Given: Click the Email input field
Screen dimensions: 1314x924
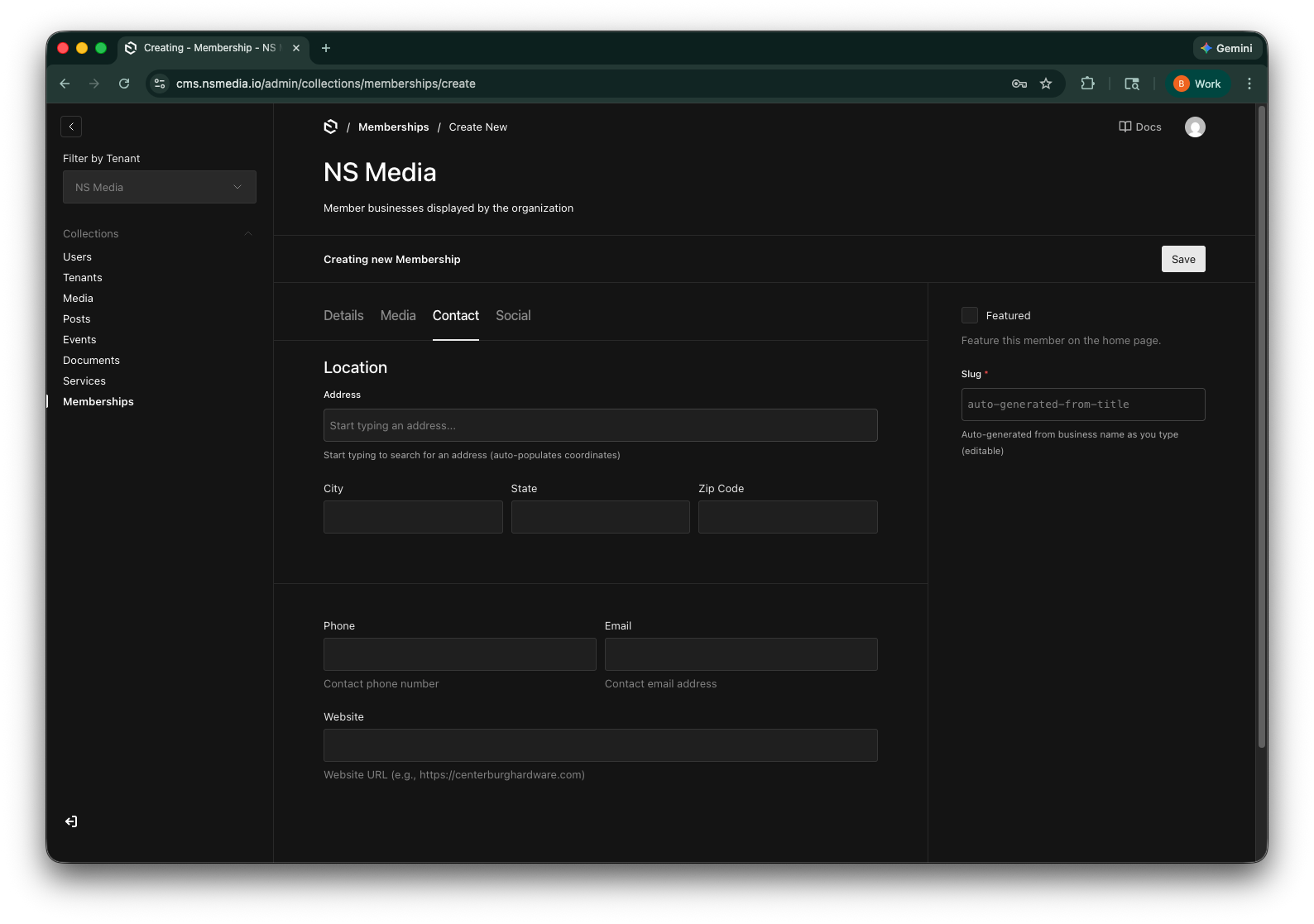Looking at the screenshot, I should coord(741,654).
